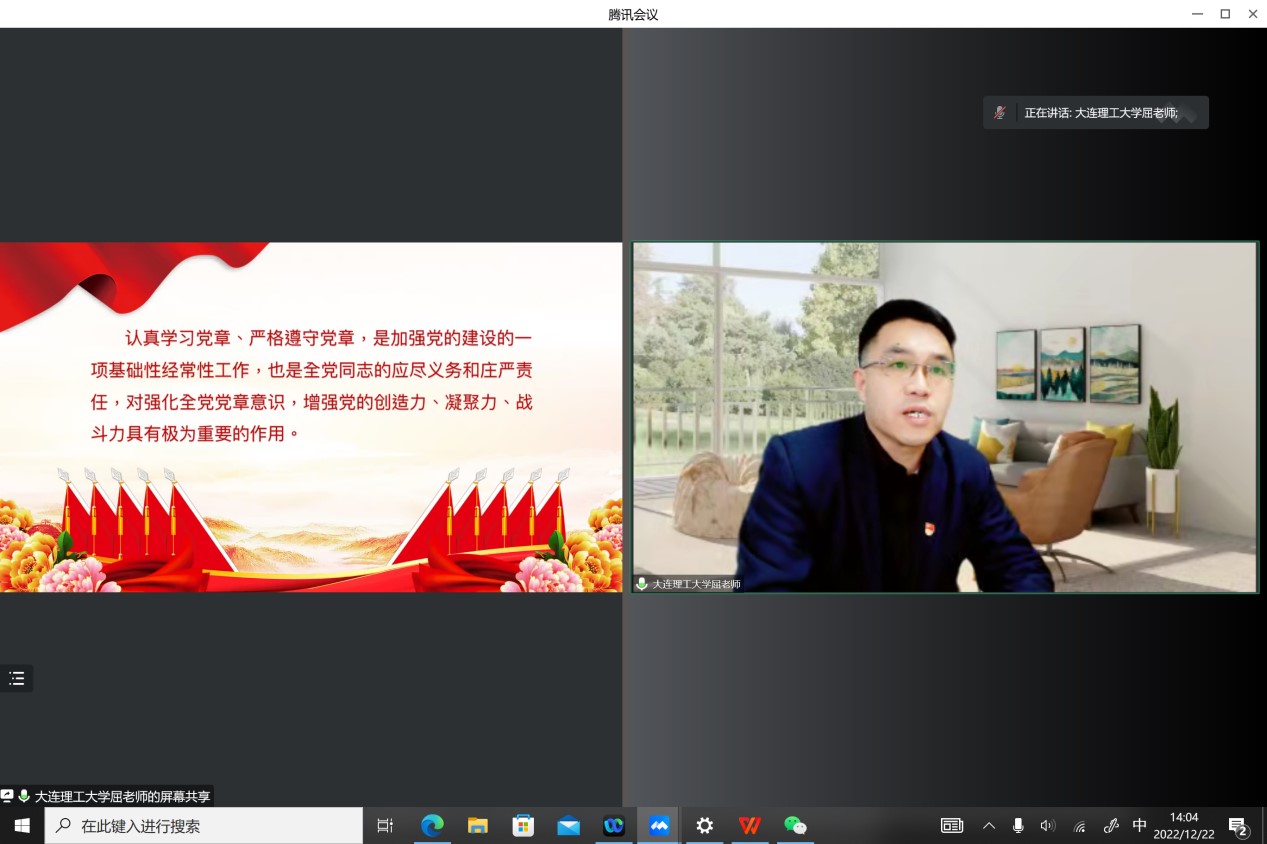Click the speaker's video thumbnail
Screen dimensions: 1267x844
[x=945, y=417]
